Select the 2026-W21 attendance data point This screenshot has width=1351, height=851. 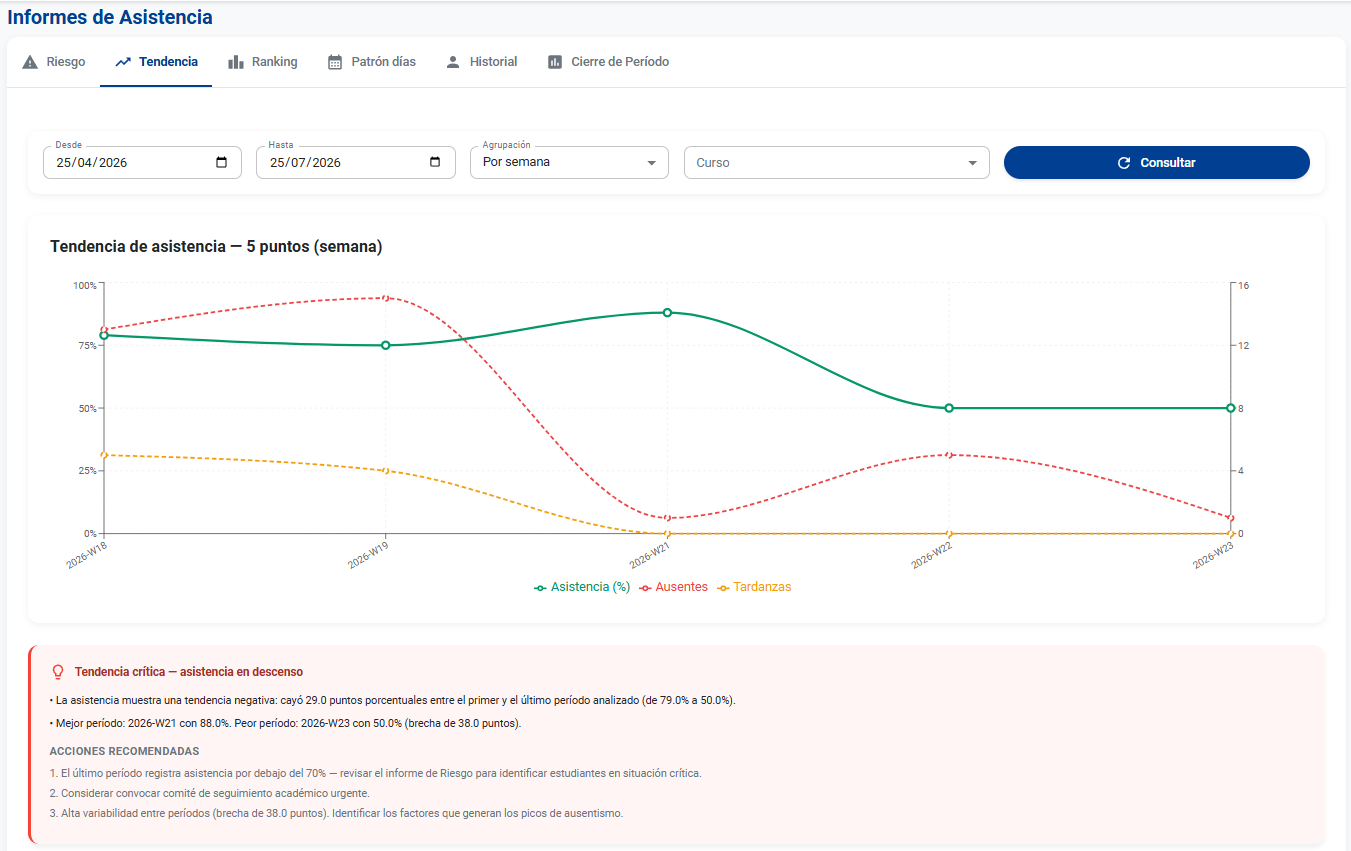(667, 313)
